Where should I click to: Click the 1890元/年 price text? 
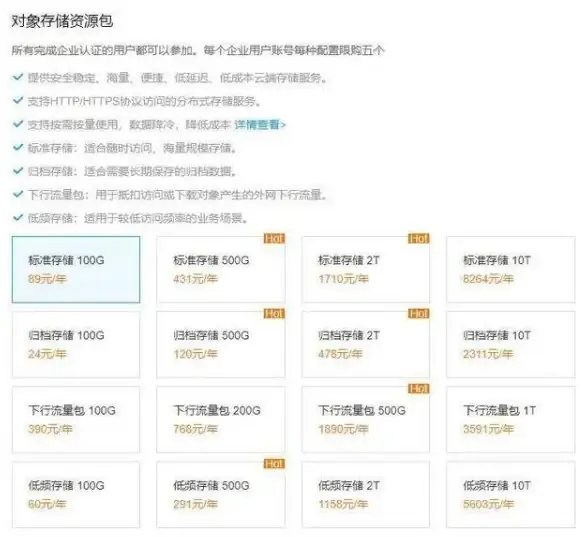pyautogui.click(x=344, y=429)
